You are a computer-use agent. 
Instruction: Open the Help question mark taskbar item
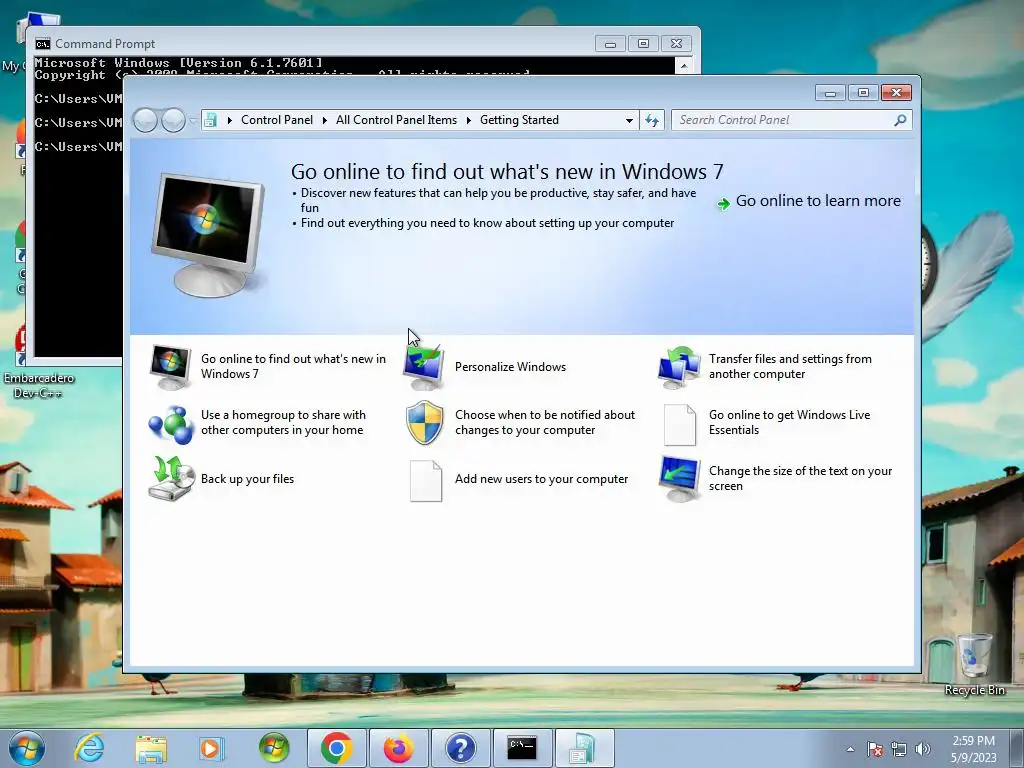tap(460, 748)
